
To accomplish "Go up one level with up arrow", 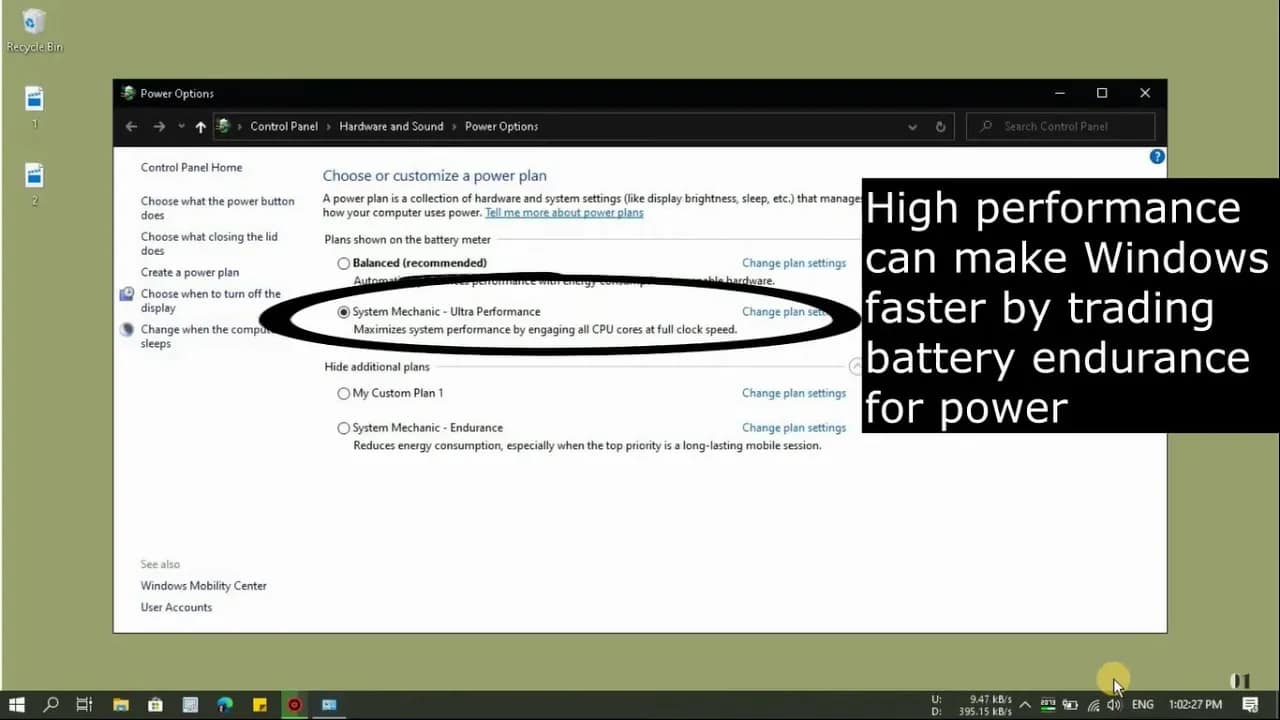I will pos(201,127).
